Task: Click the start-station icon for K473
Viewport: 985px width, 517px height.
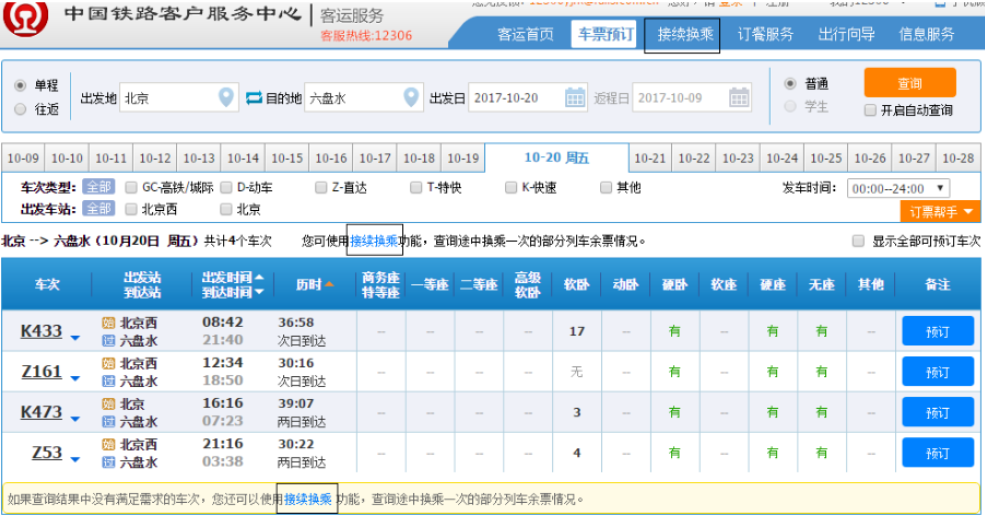Action: [x=109, y=404]
